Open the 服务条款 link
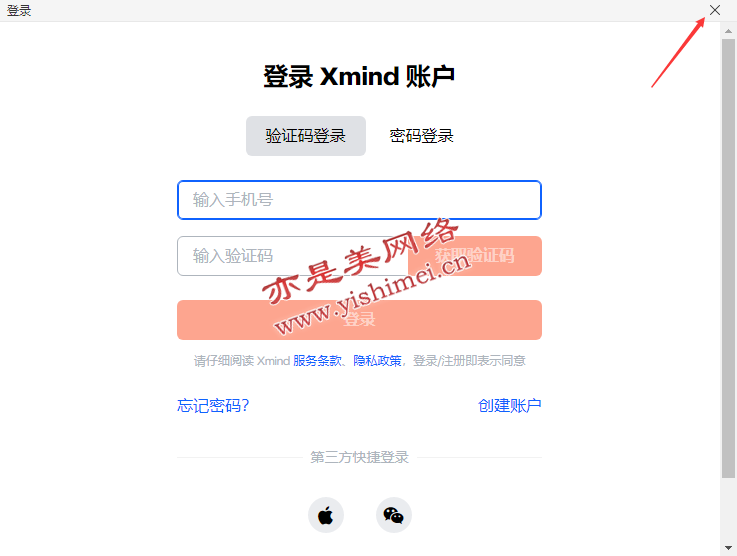Viewport: 737px width, 556px height. 317,360
